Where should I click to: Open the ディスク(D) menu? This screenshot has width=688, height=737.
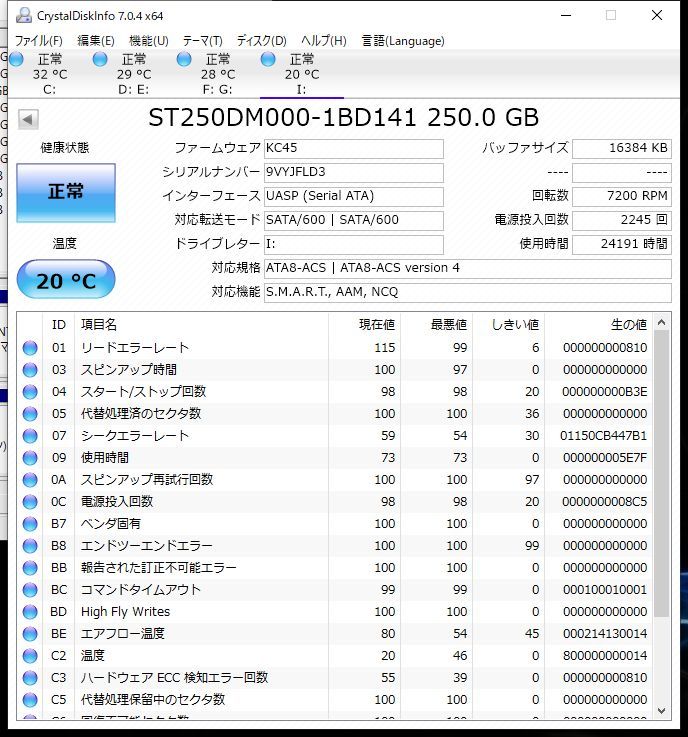click(261, 41)
